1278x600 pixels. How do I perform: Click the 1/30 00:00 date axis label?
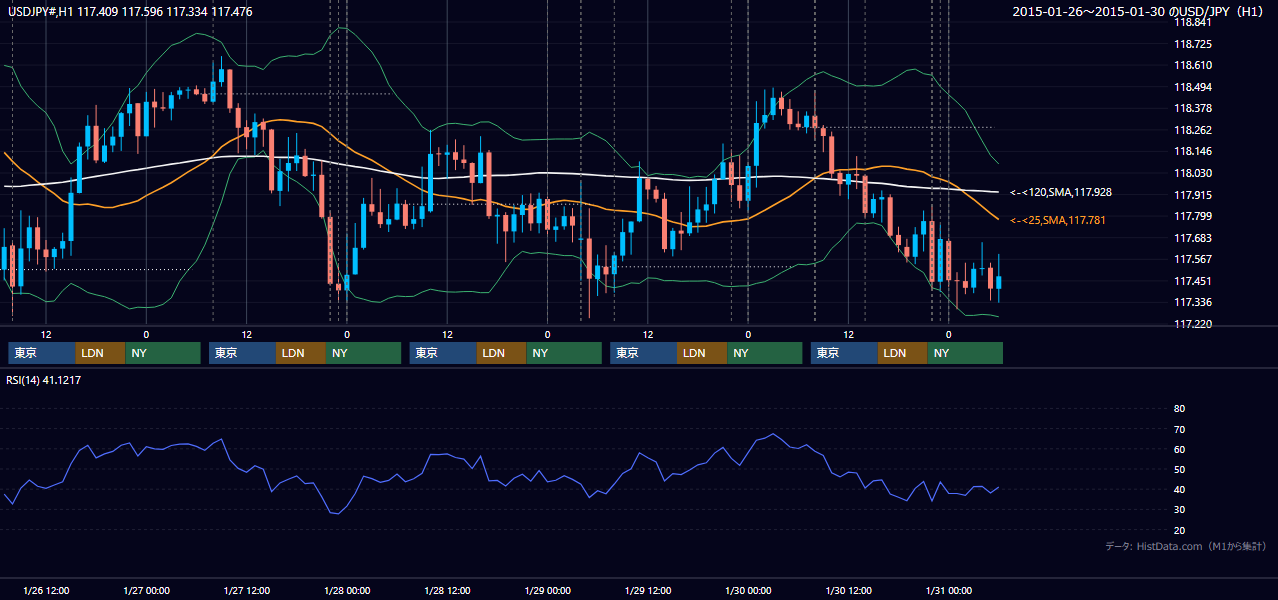coord(748,590)
